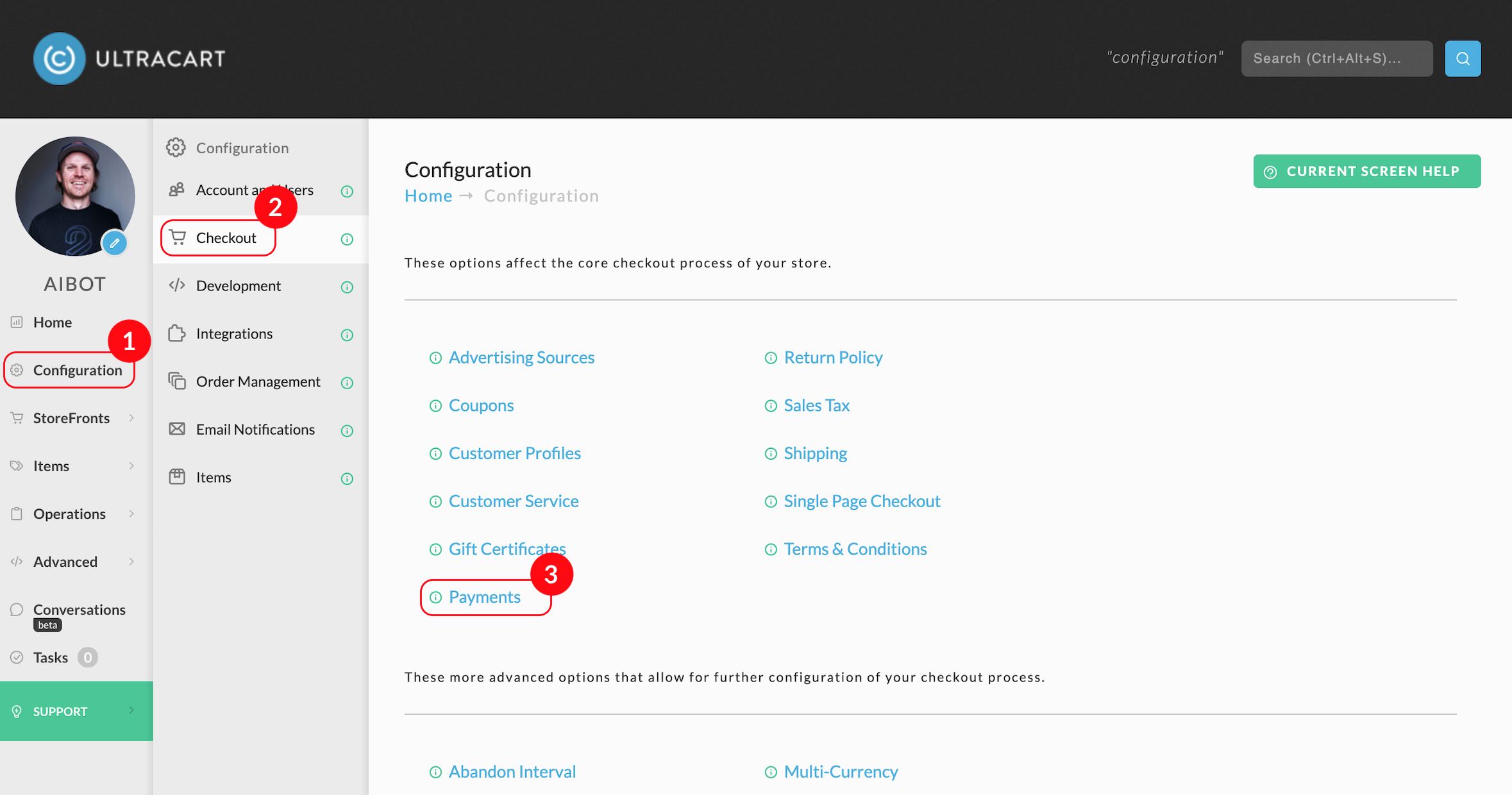Screen dimensions: 1512x795
Task: Click the info icon before Abandon Interval
Action: coord(435,772)
